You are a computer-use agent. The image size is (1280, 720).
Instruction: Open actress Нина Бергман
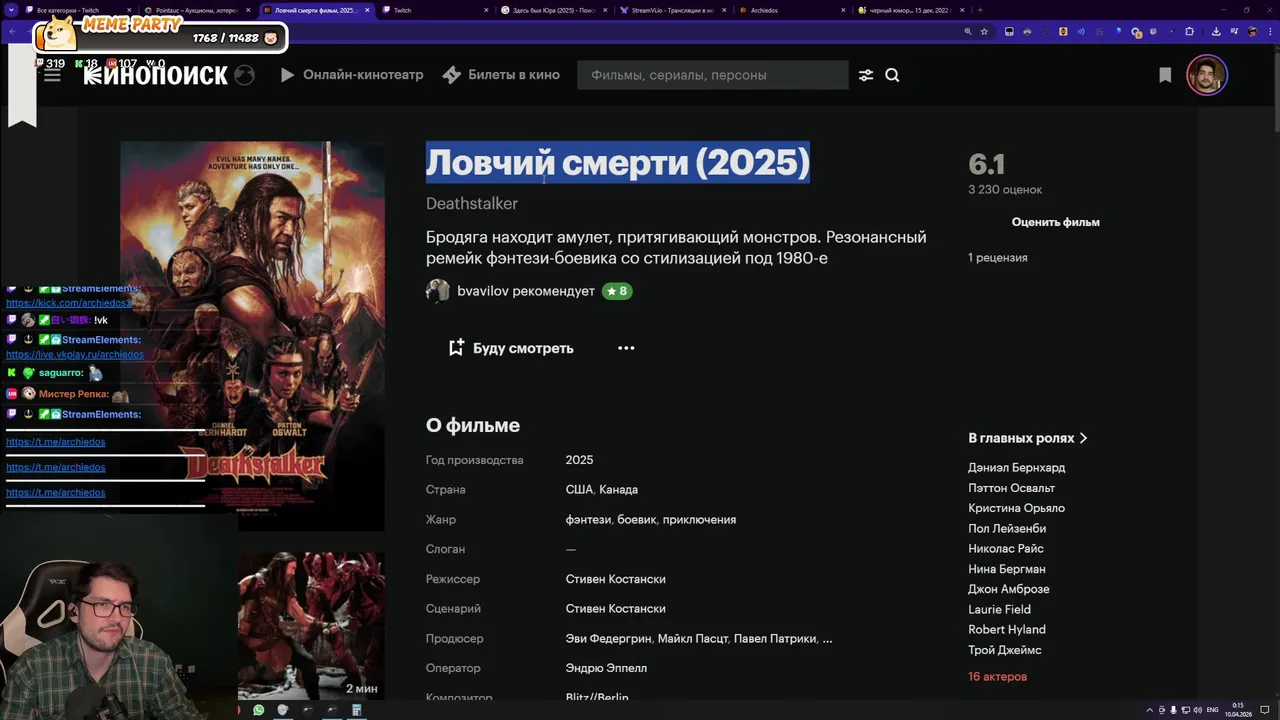click(1007, 569)
